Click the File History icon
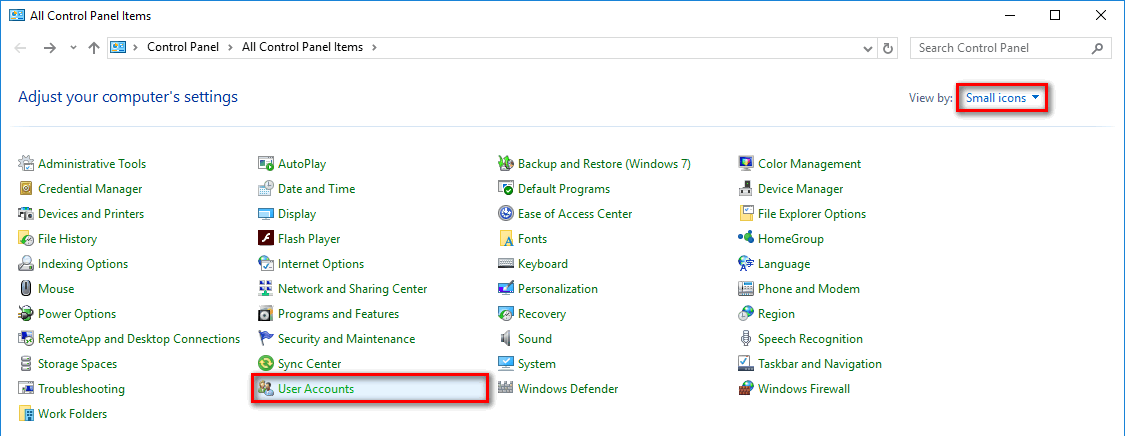The width and height of the screenshot is (1125, 436). tap(26, 239)
